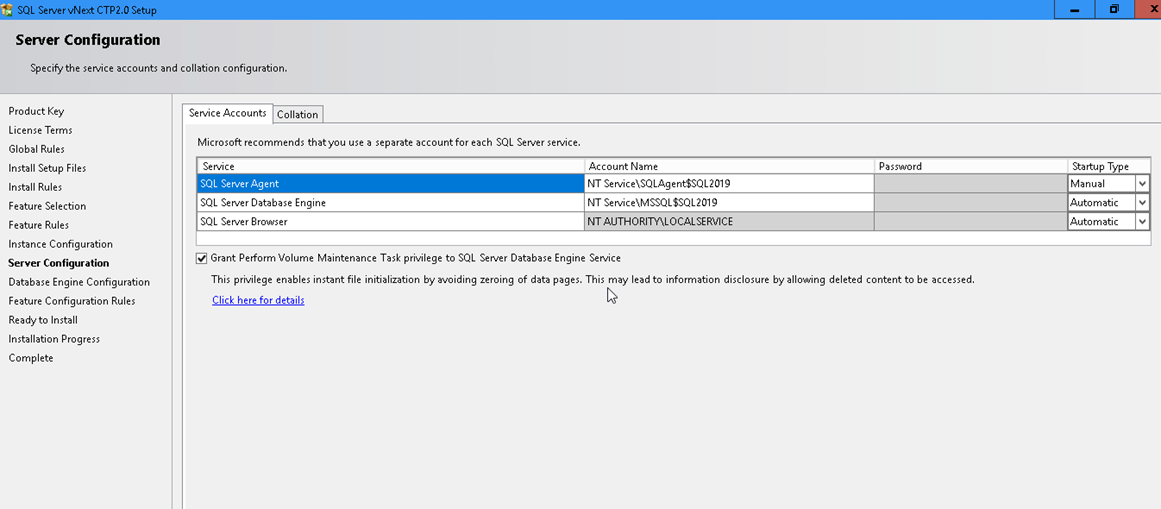Open Startup Type dropdown for SQL Server Agent

(x=1142, y=184)
